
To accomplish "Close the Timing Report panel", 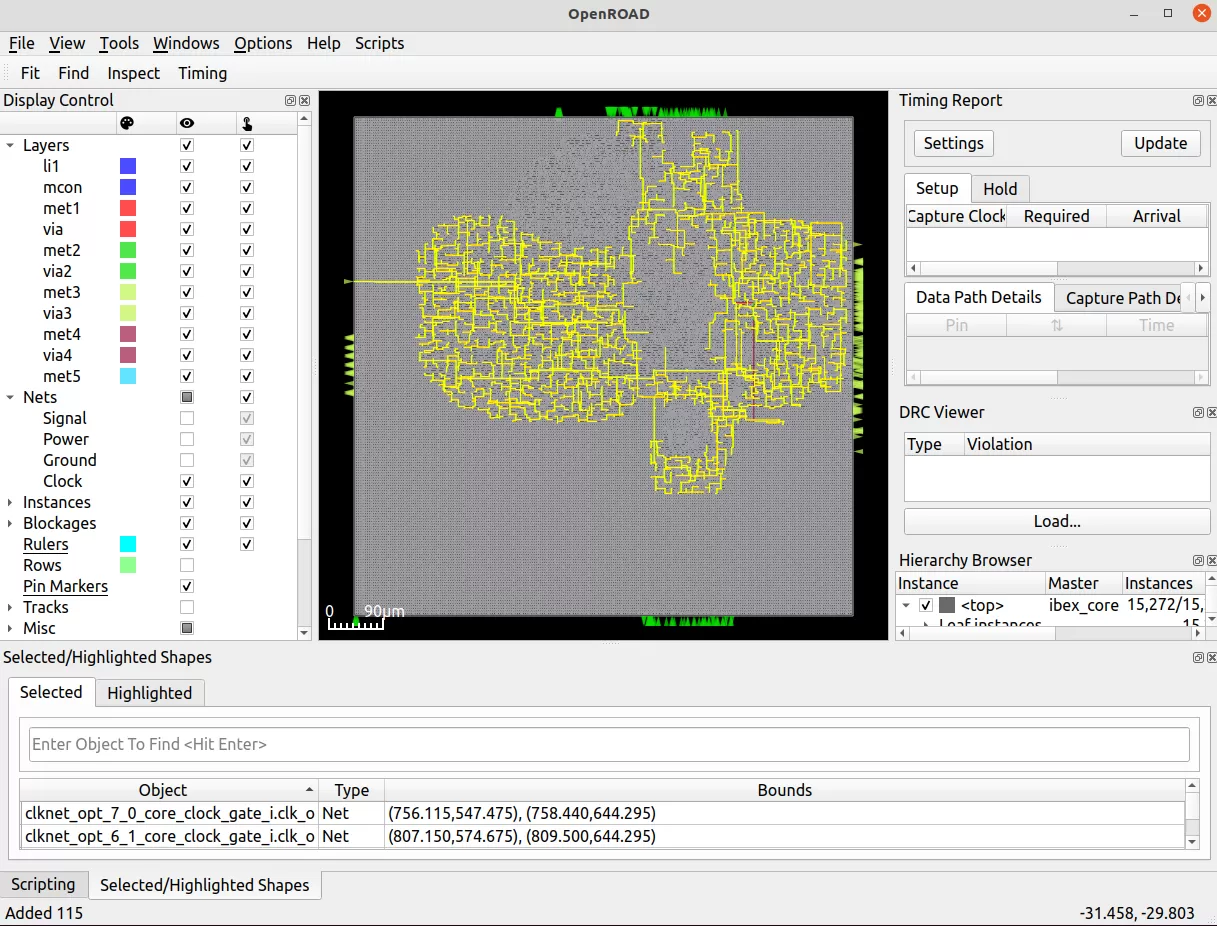I will [x=1211, y=100].
